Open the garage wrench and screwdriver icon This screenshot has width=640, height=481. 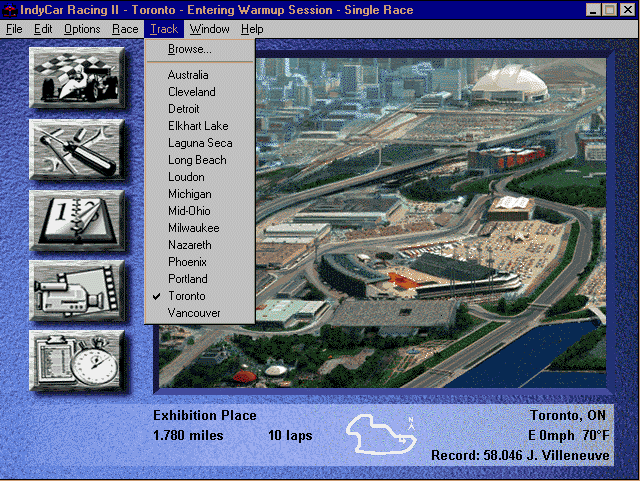pyautogui.click(x=76, y=149)
